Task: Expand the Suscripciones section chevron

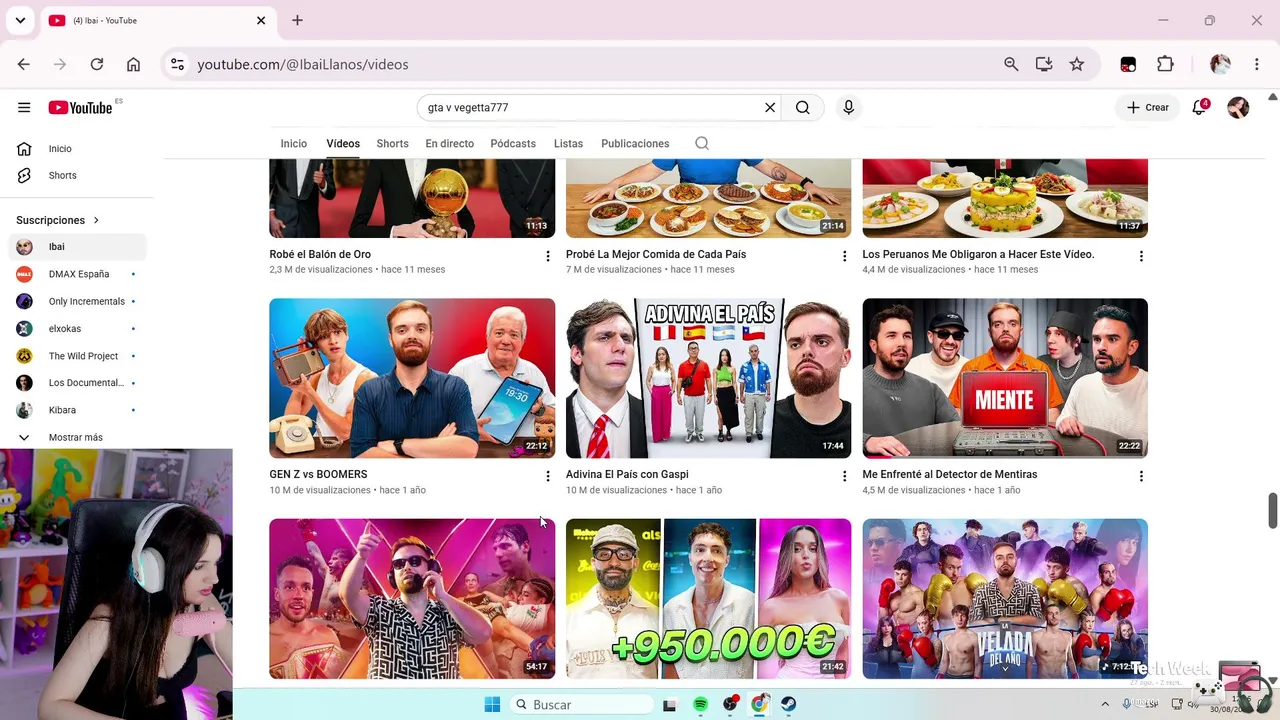Action: (x=96, y=220)
